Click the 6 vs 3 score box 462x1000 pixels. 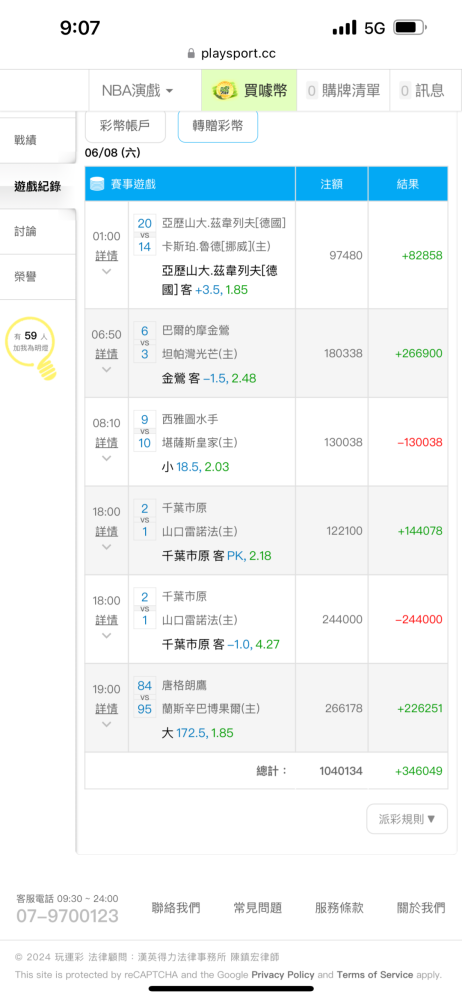(x=145, y=342)
